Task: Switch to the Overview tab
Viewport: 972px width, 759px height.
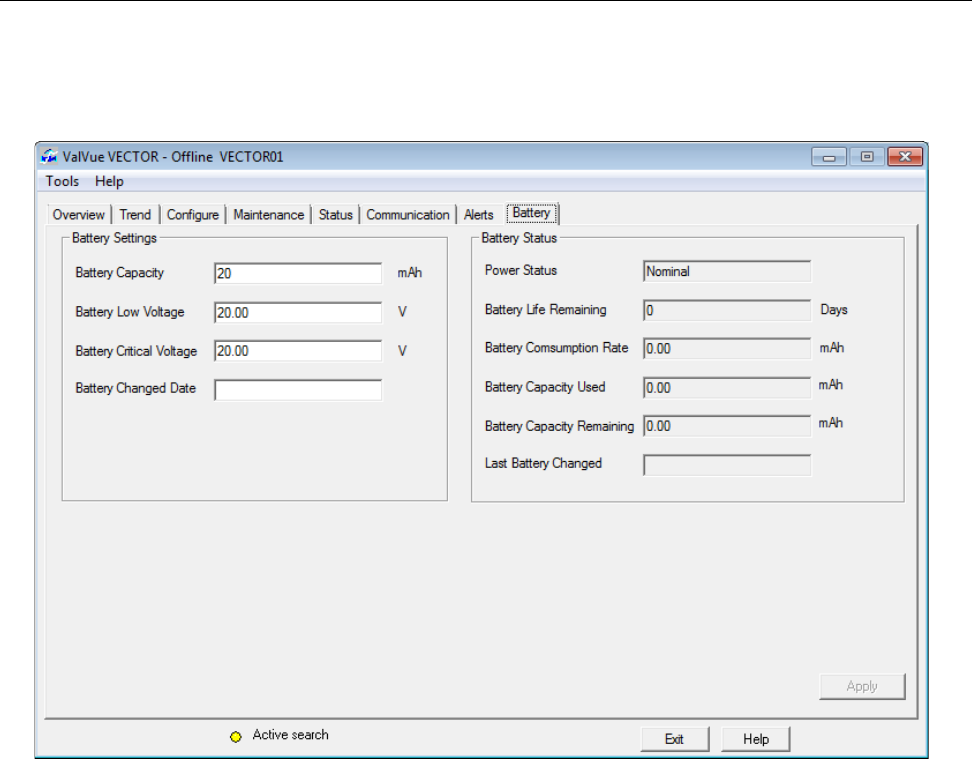Action: (x=79, y=215)
